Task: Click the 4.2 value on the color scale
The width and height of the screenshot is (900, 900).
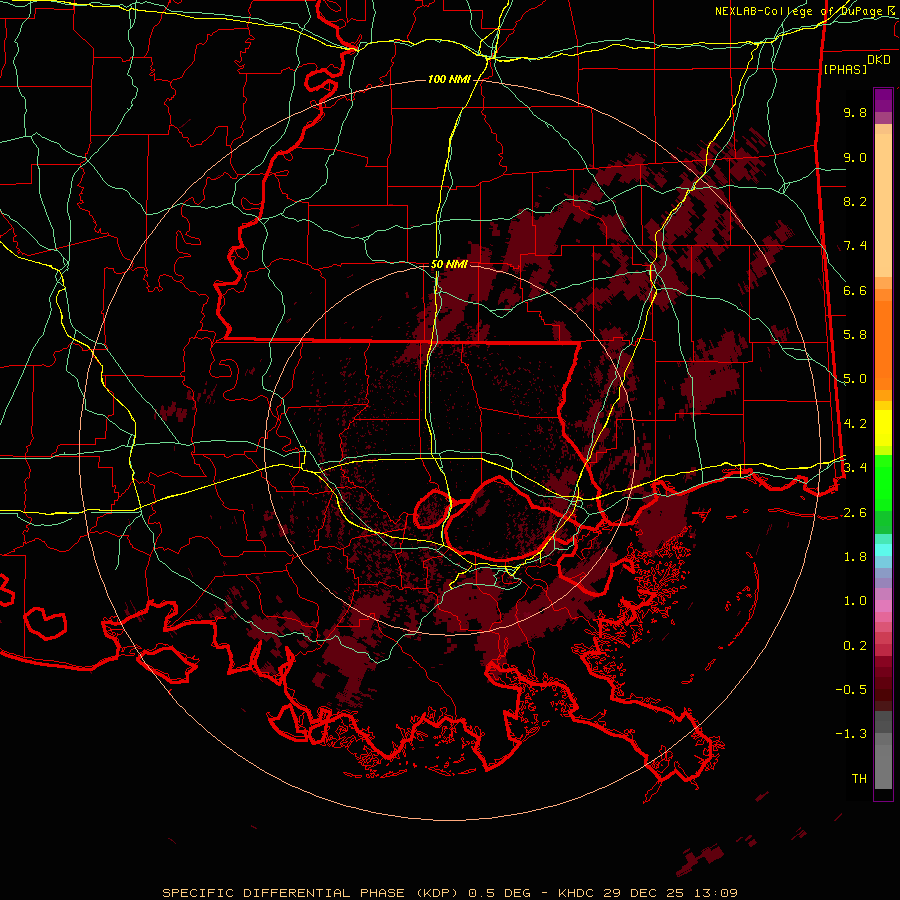Action: click(x=855, y=424)
